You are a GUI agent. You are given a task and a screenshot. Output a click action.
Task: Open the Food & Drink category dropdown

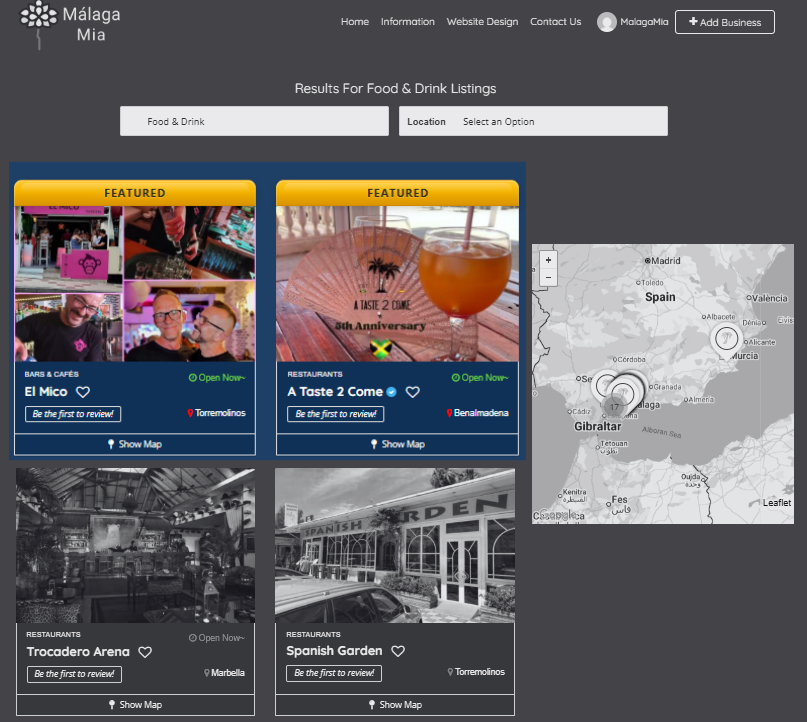[x=254, y=121]
